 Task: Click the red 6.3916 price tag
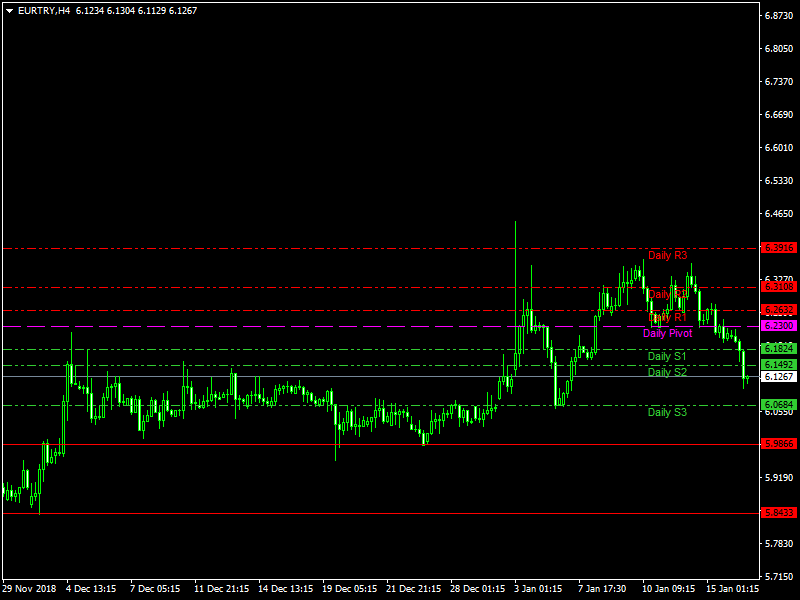779,247
